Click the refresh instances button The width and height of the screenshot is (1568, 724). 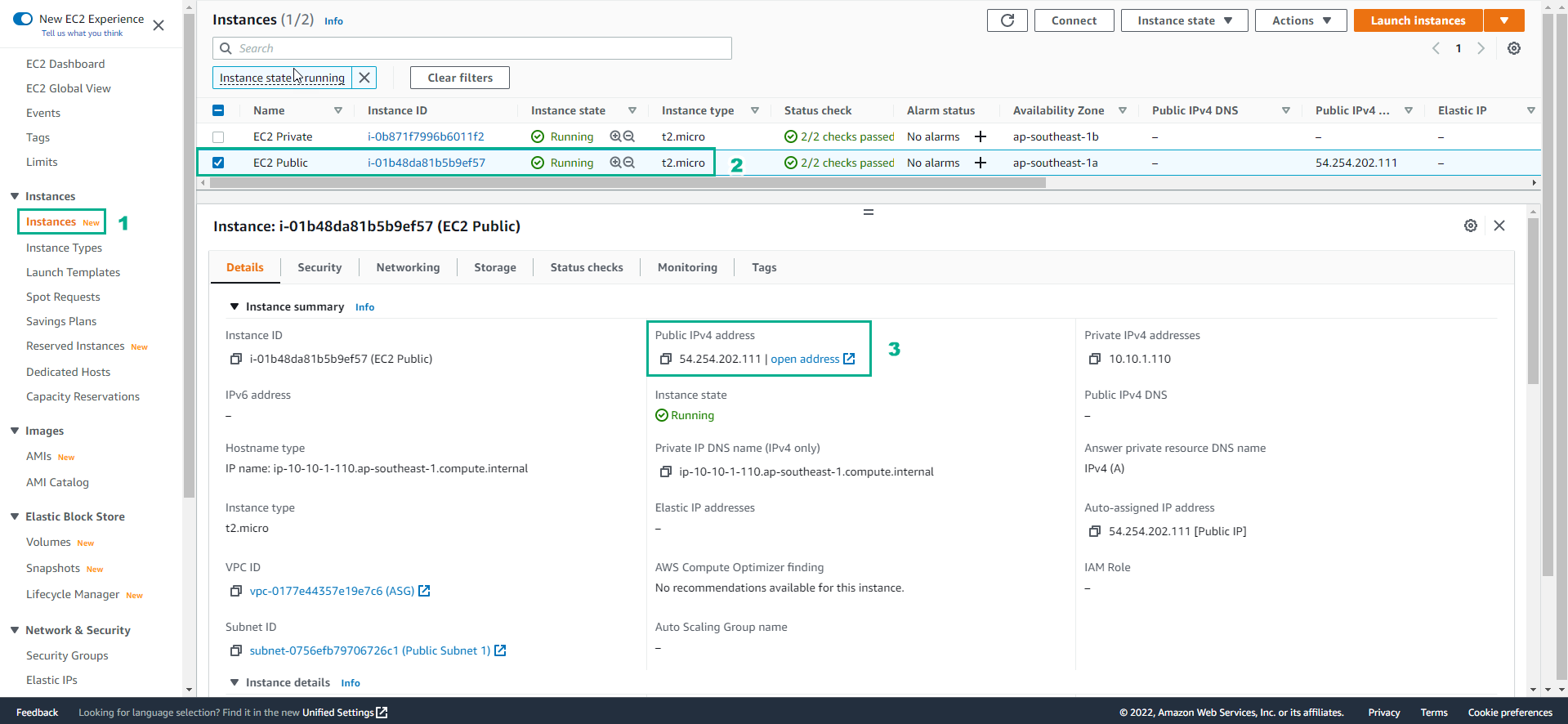click(x=1007, y=20)
